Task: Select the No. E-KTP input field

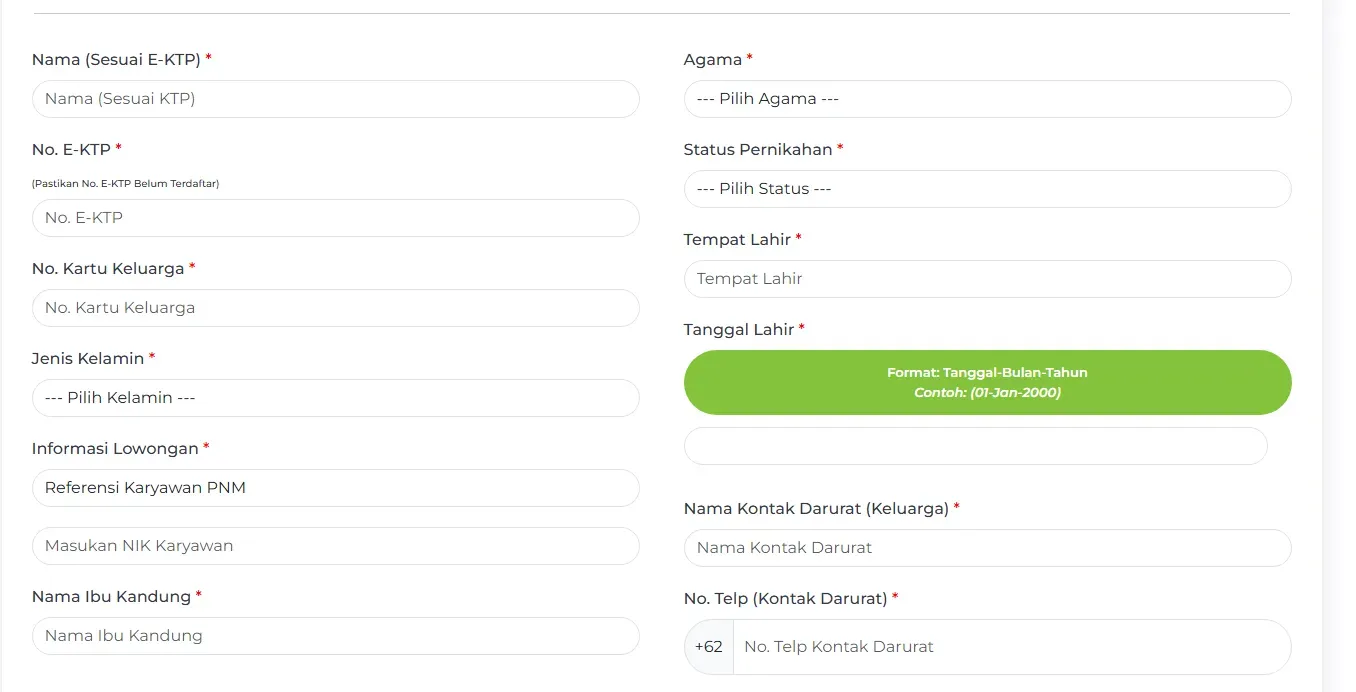Action: (x=335, y=217)
